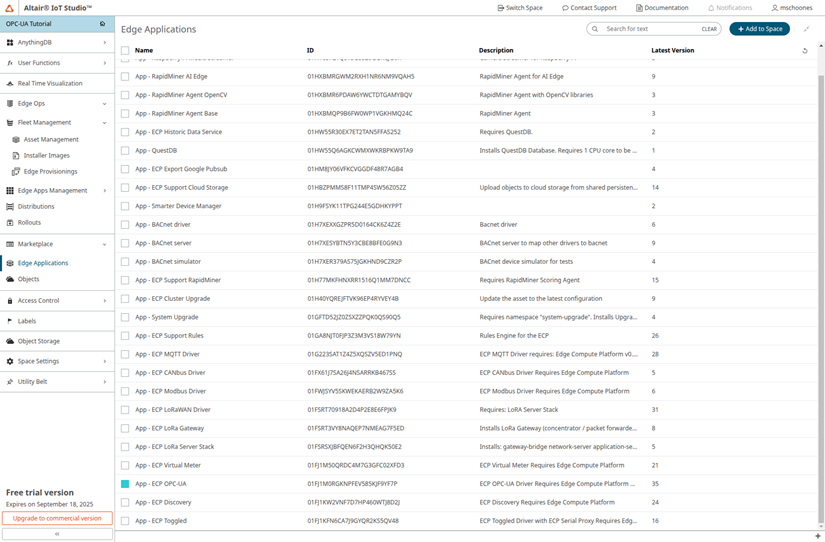This screenshot has width=825, height=542.
Task: Collapse the Marketplace section chevron
Action: coord(105,244)
